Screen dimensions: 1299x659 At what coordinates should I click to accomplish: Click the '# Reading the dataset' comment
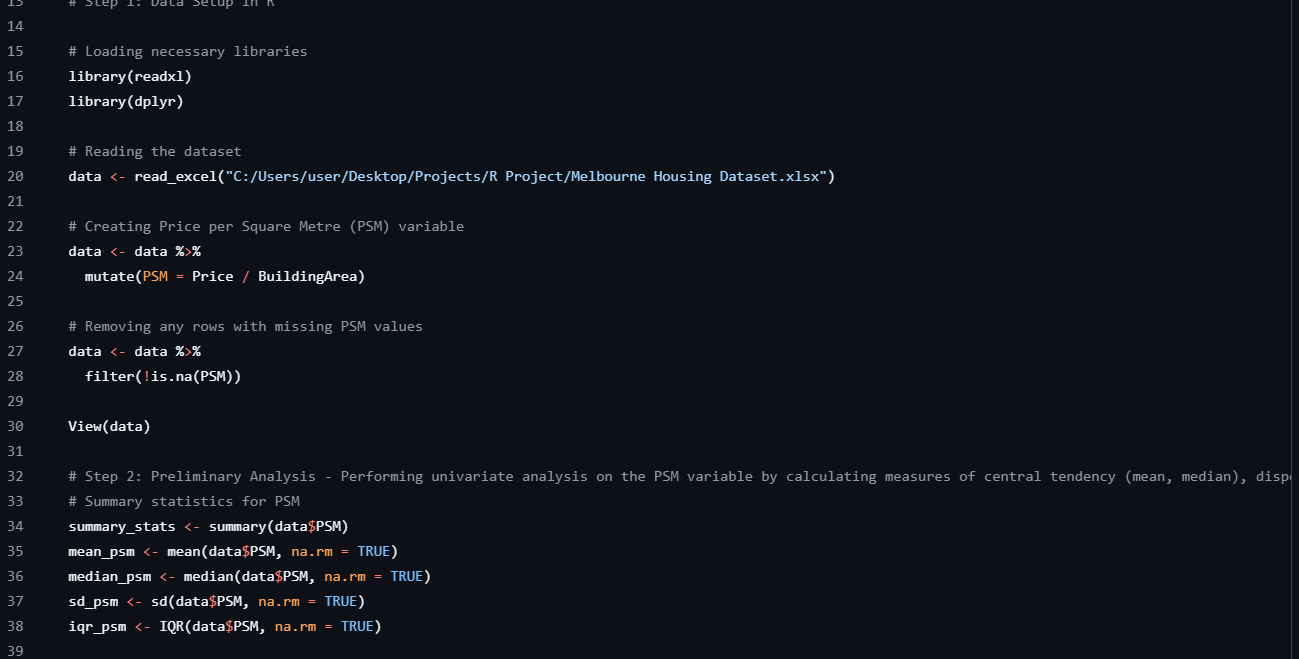click(154, 151)
